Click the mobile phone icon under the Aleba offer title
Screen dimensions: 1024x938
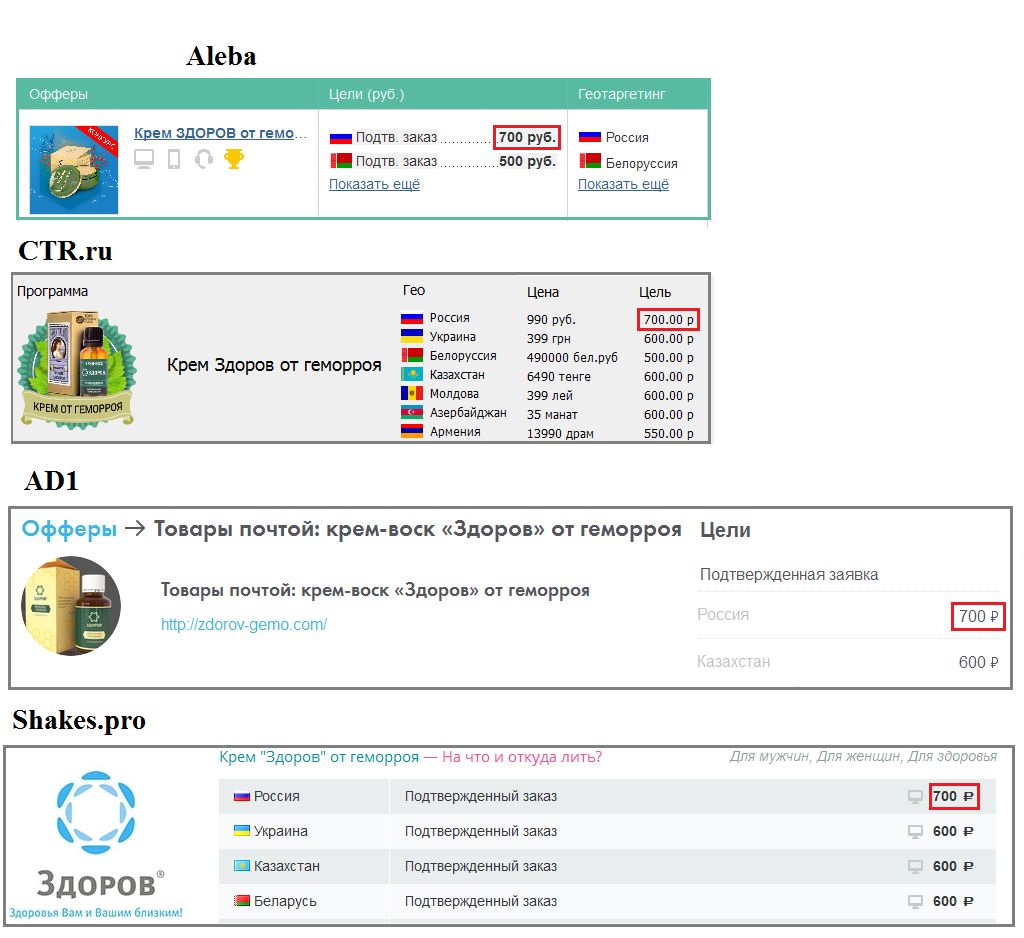coord(174,159)
